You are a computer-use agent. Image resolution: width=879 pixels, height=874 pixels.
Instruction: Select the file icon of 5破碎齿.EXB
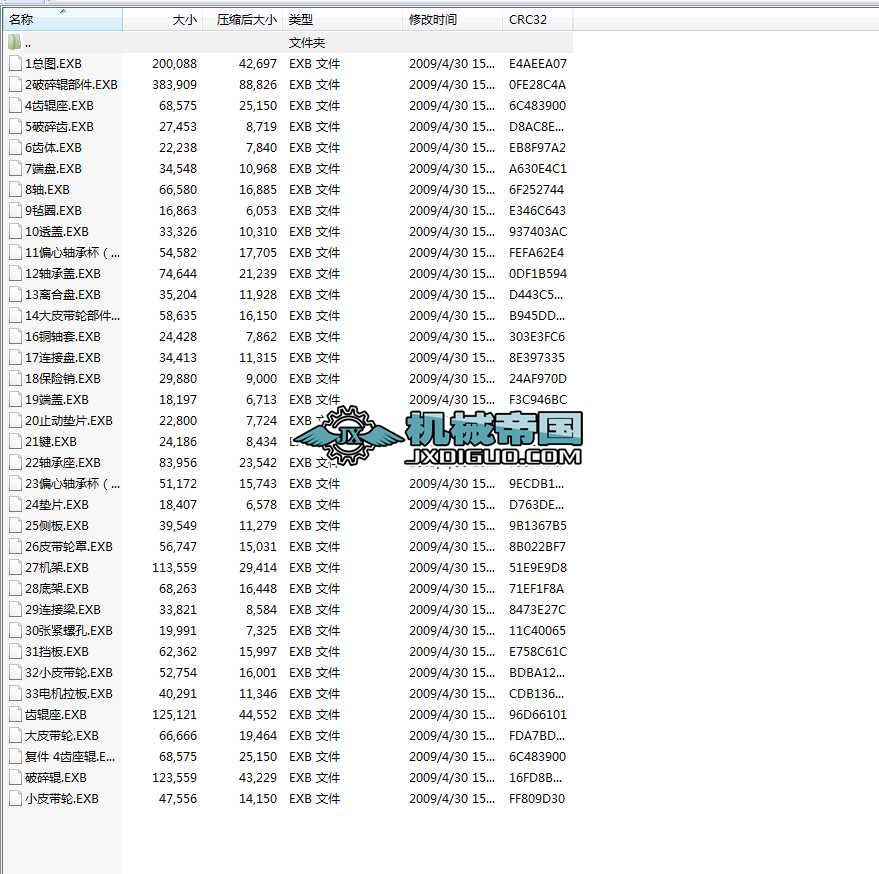click(15, 127)
